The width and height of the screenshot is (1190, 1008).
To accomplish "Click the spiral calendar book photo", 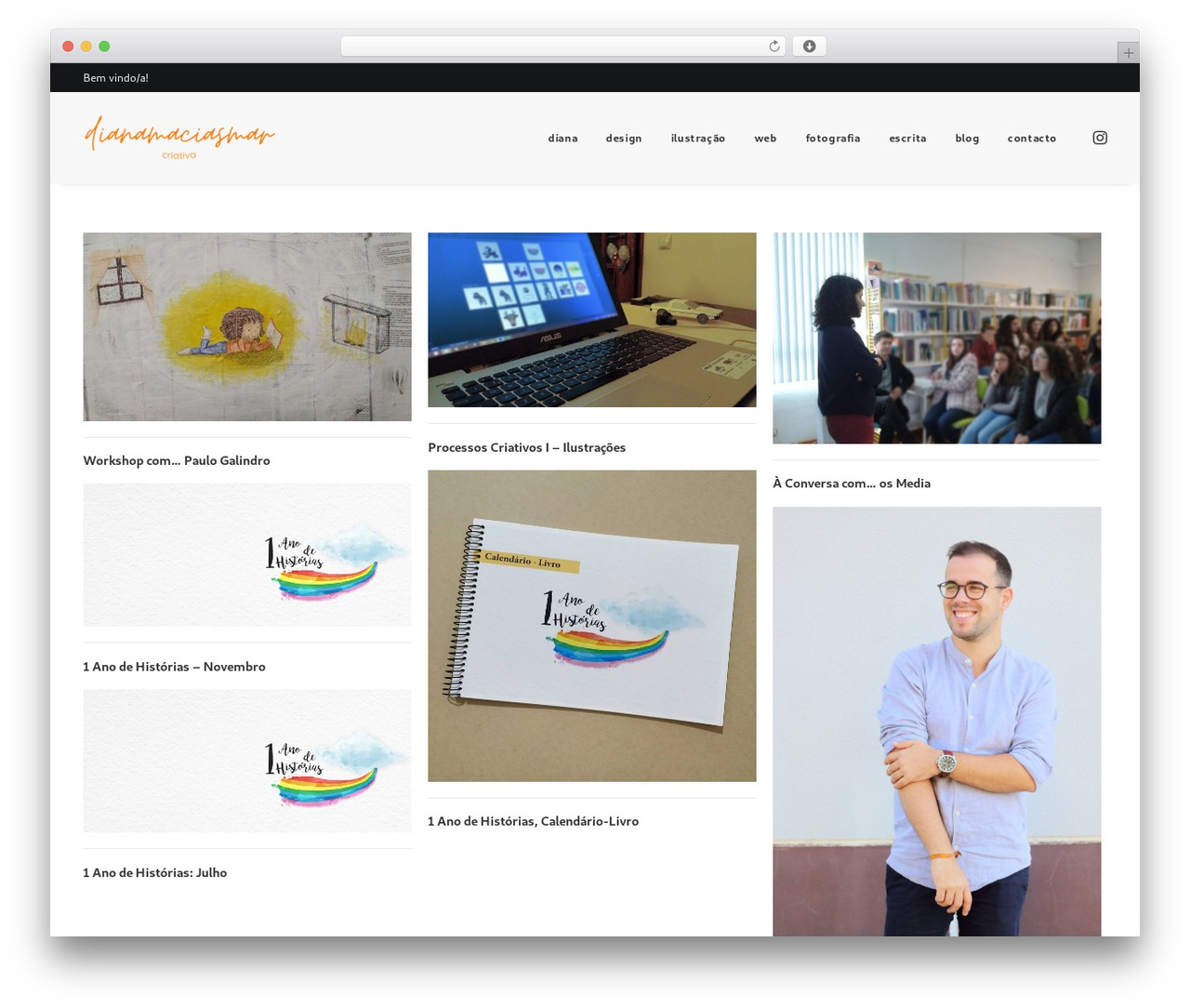I will 592,626.
